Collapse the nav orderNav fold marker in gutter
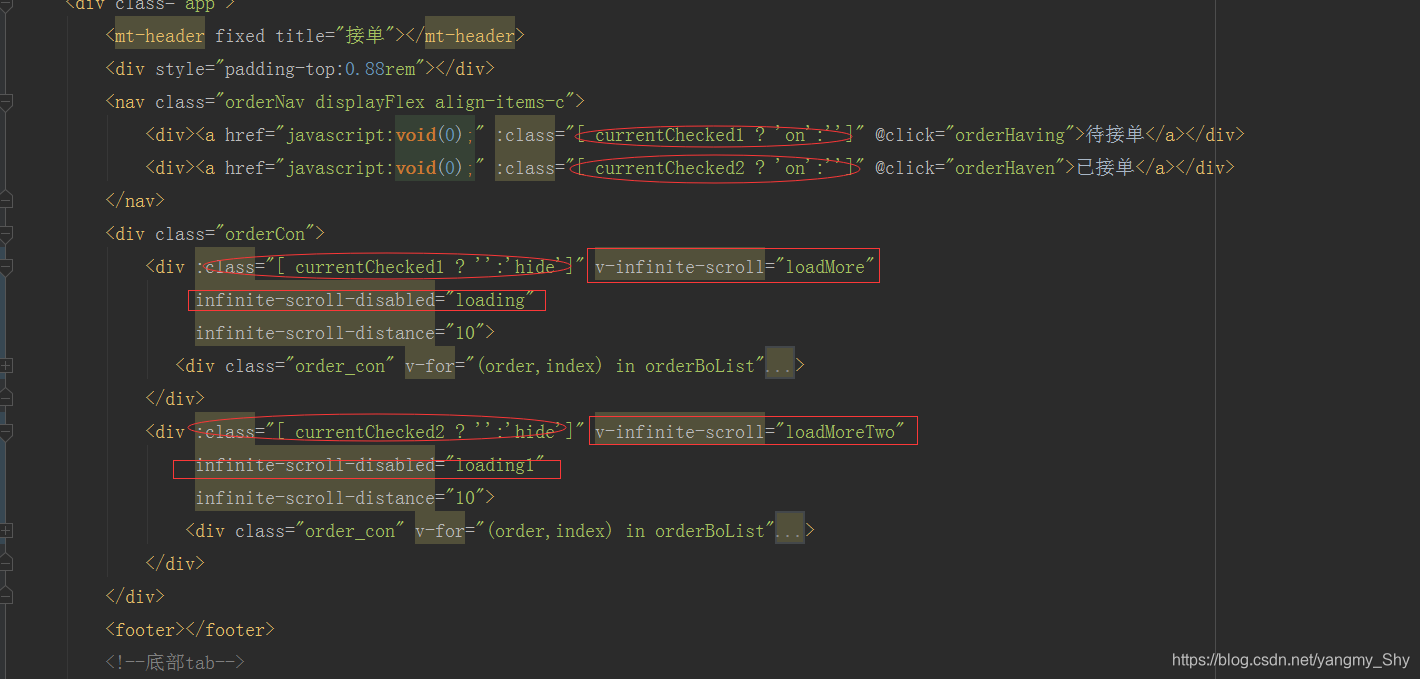The image size is (1420, 679). 6,102
